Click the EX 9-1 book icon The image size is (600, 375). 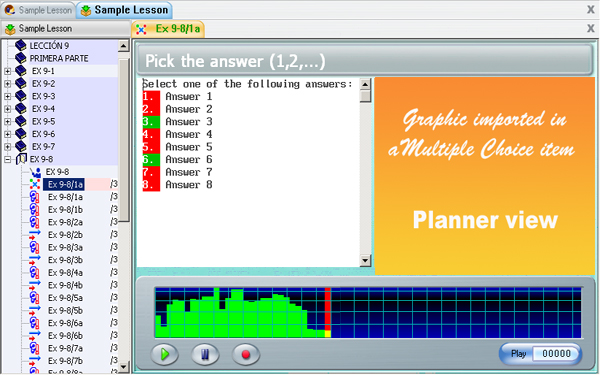(x=20, y=71)
